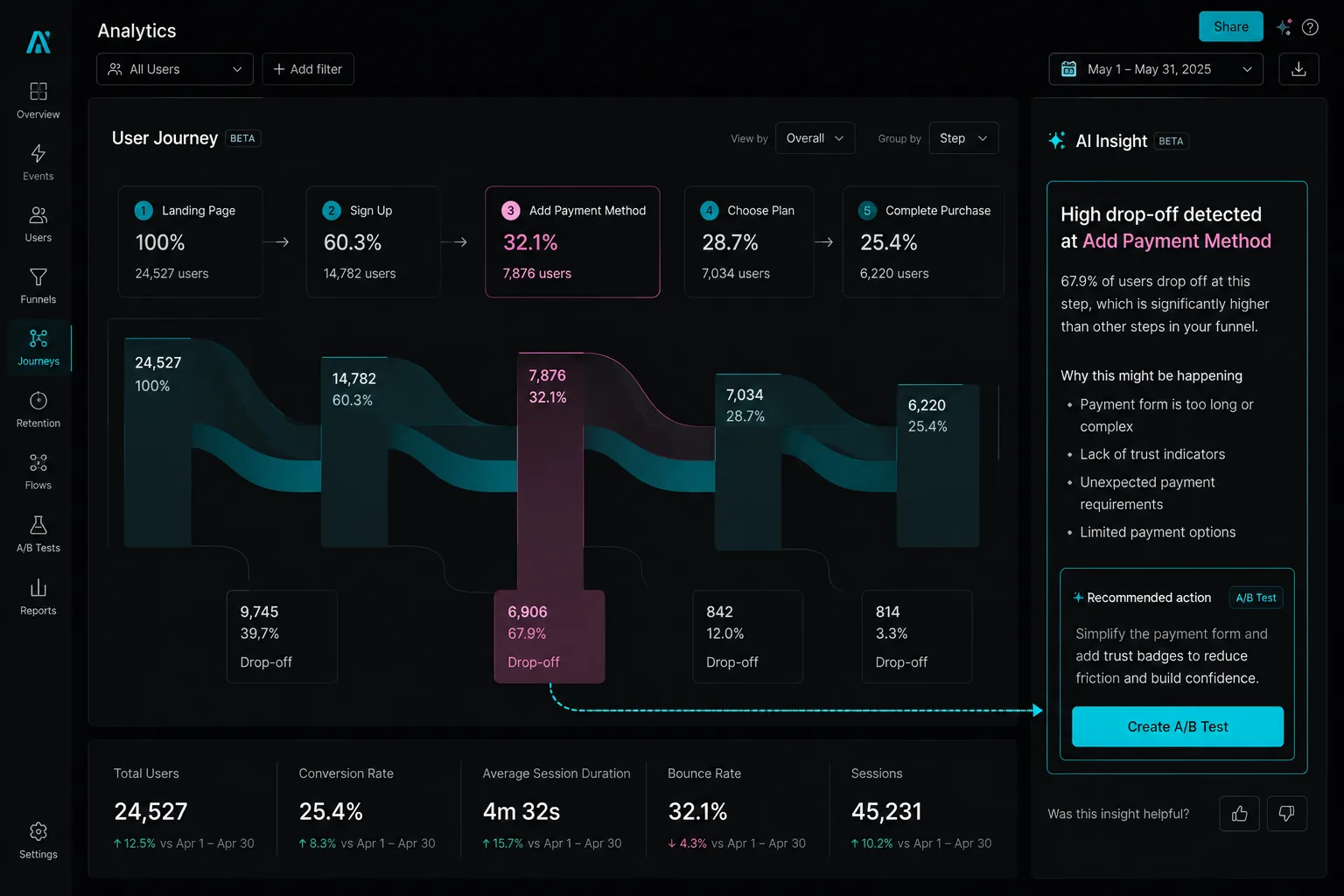Click 'Was this insight helpful?' text
Viewport: 1344px width, 896px height.
click(1118, 814)
